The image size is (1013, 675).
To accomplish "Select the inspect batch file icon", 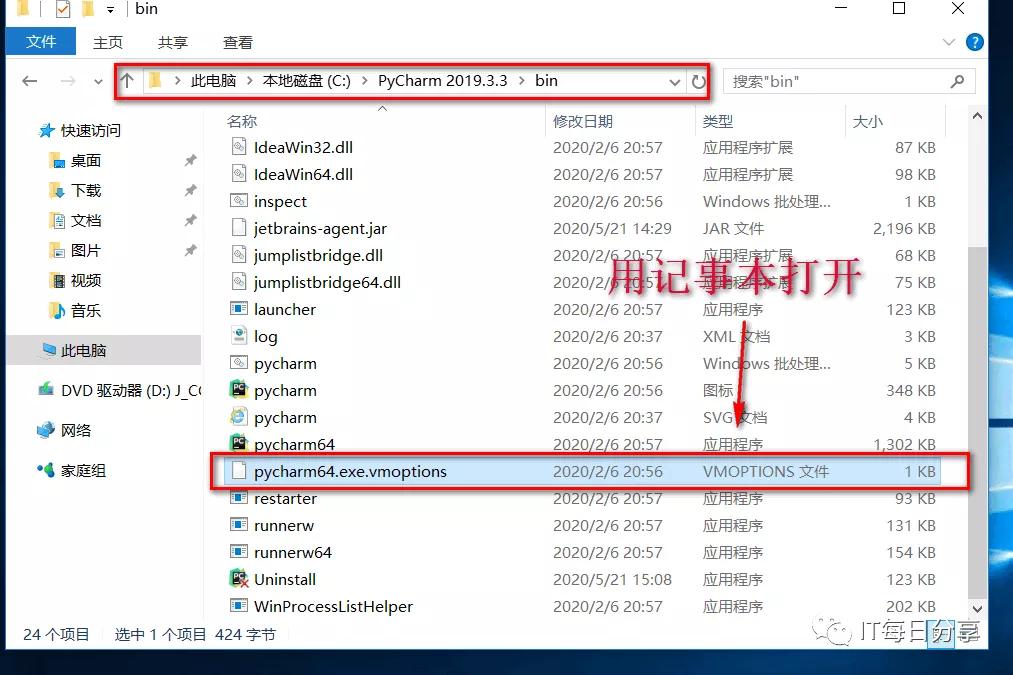I will [x=239, y=201].
